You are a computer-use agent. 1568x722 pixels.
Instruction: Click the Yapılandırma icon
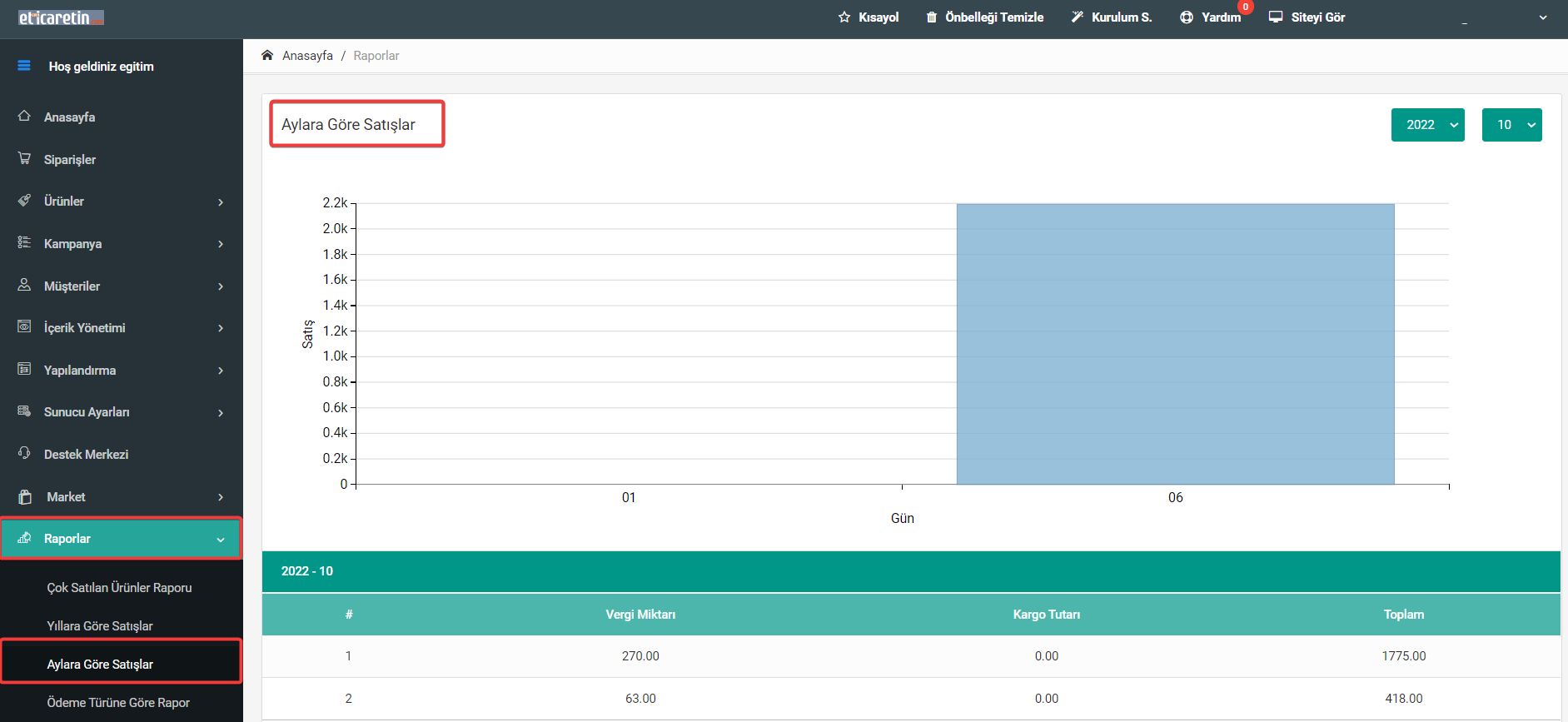coord(24,369)
